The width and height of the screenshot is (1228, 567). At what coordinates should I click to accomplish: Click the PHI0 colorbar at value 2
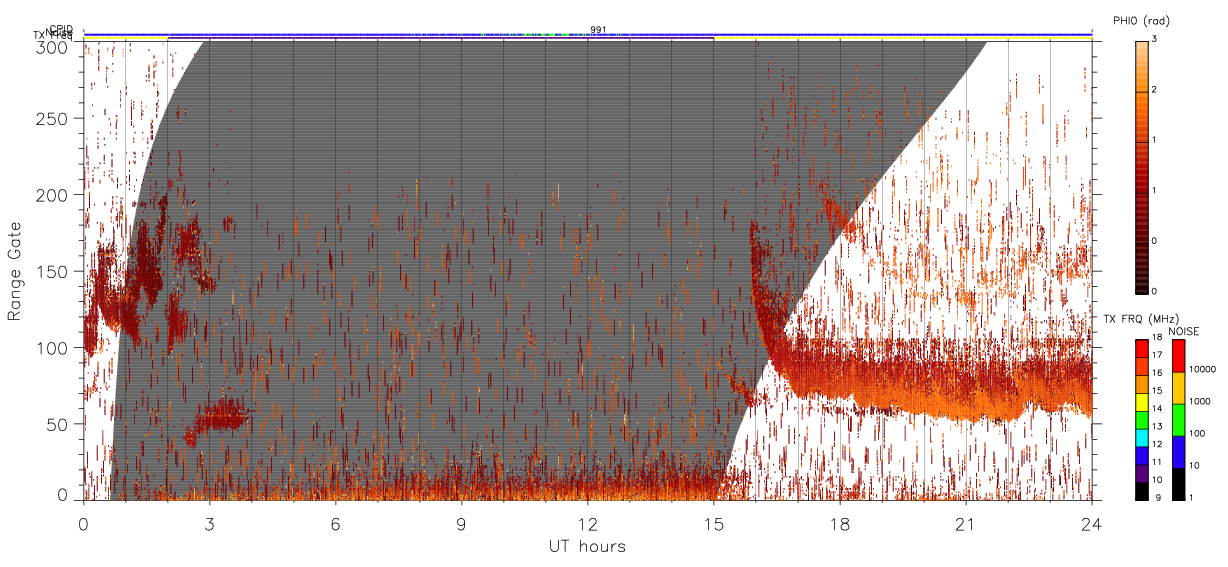(1141, 92)
